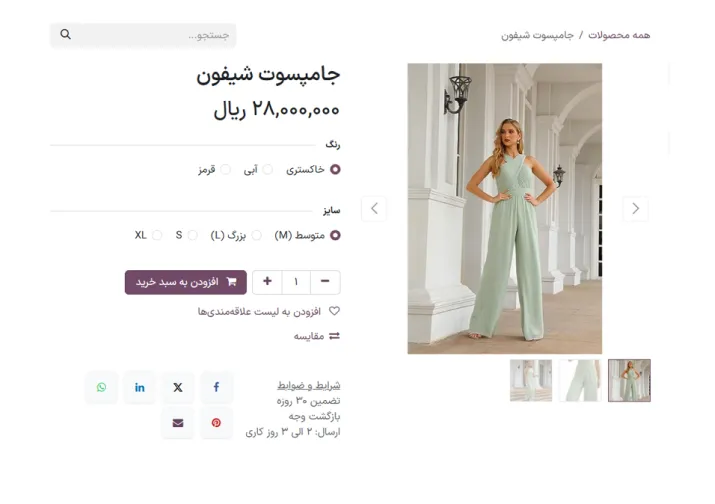Open همه محصولات breadcrumb link

[619, 35]
